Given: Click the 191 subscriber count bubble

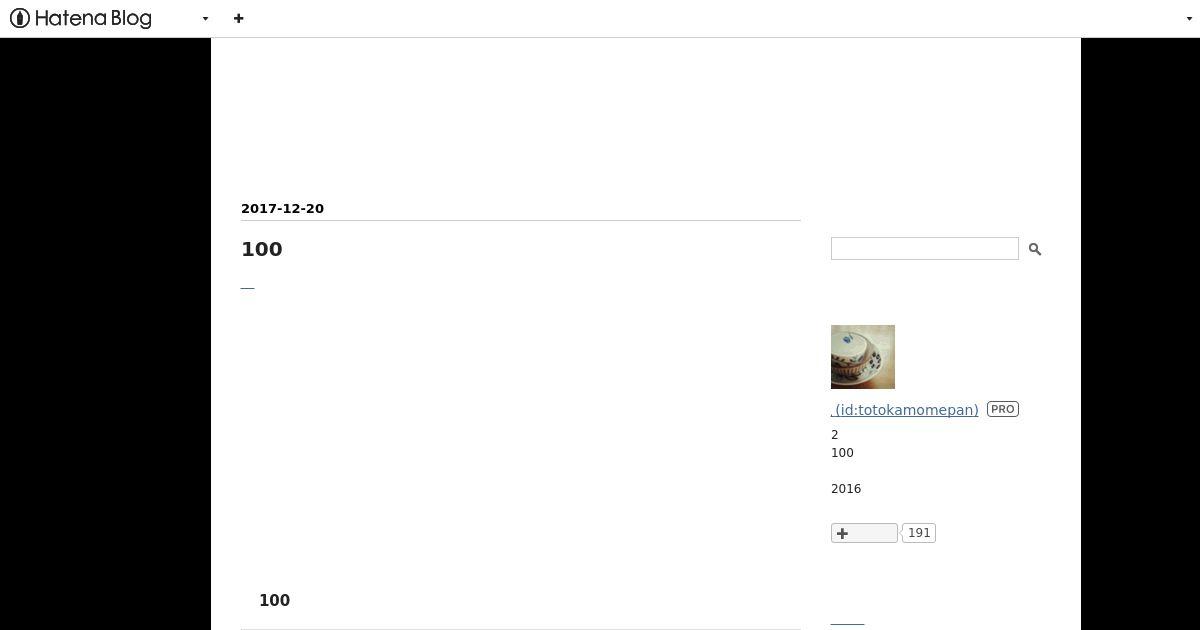Looking at the screenshot, I should pos(919,533).
